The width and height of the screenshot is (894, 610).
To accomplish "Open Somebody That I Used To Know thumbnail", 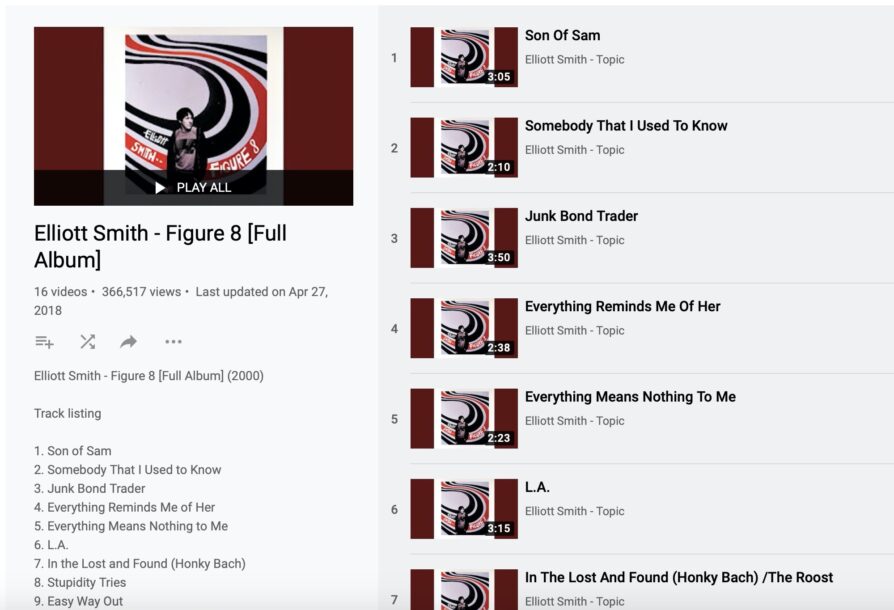I will click(x=464, y=148).
